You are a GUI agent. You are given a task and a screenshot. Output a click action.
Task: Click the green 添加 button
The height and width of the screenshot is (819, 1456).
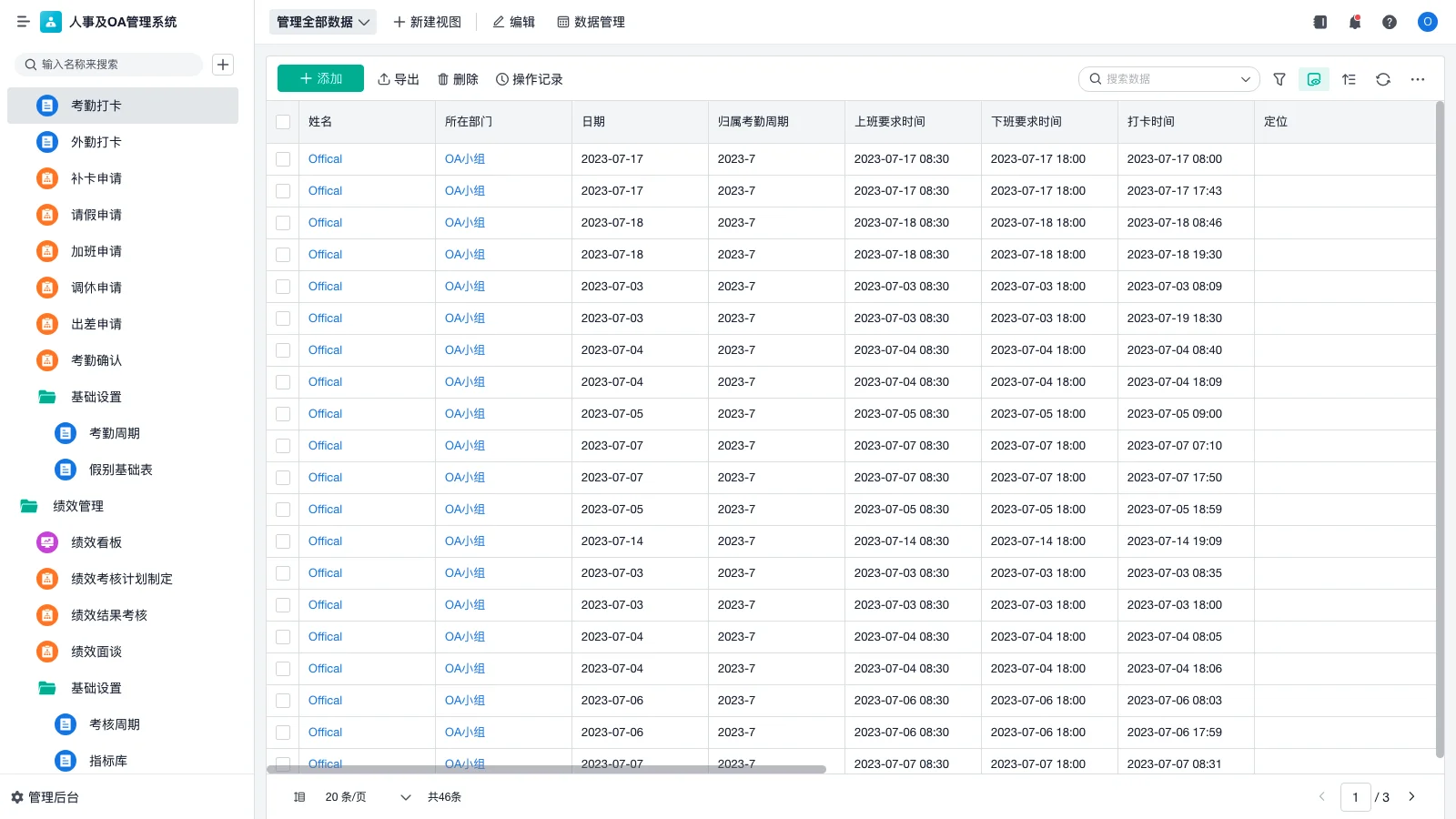320,79
